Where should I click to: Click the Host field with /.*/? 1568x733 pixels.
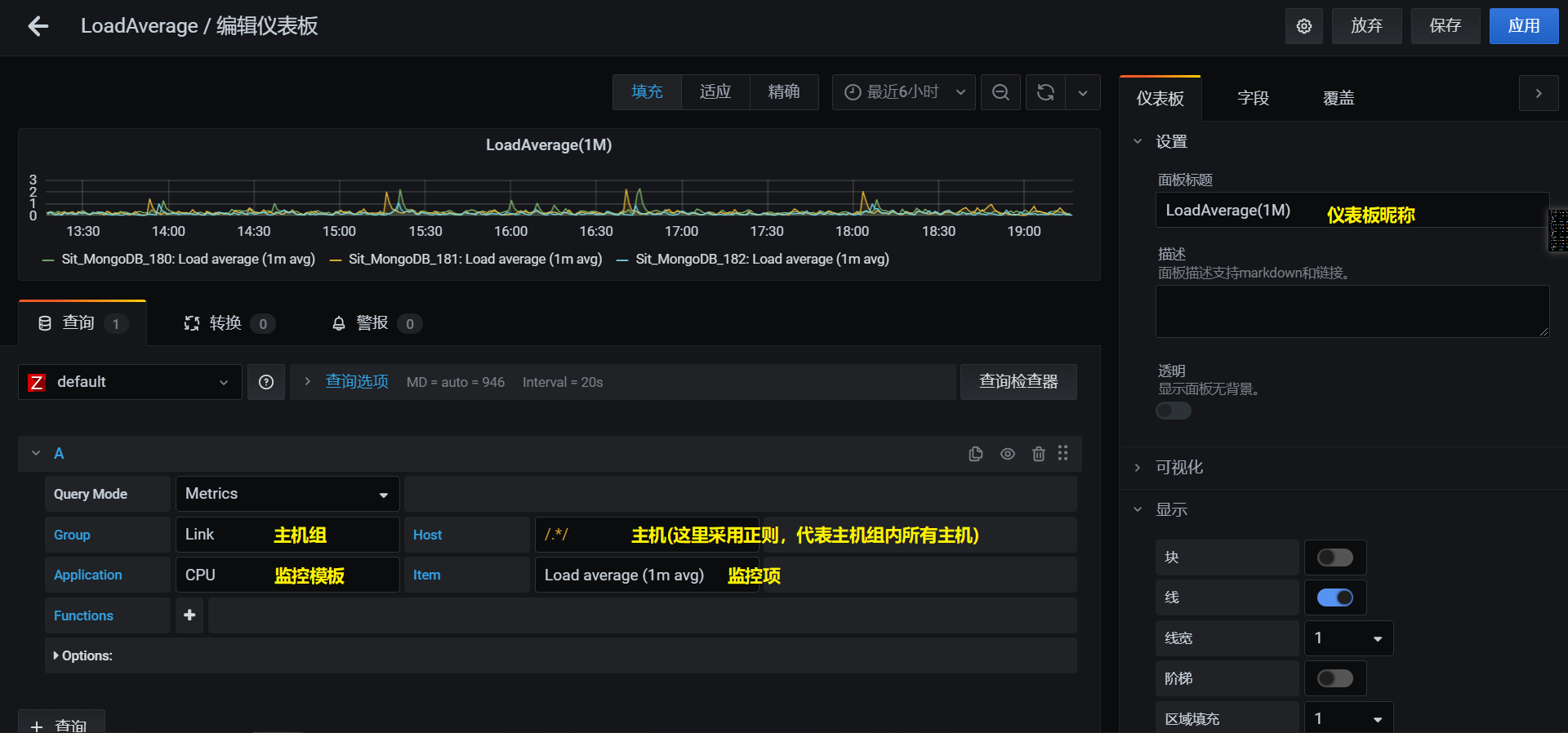(647, 535)
